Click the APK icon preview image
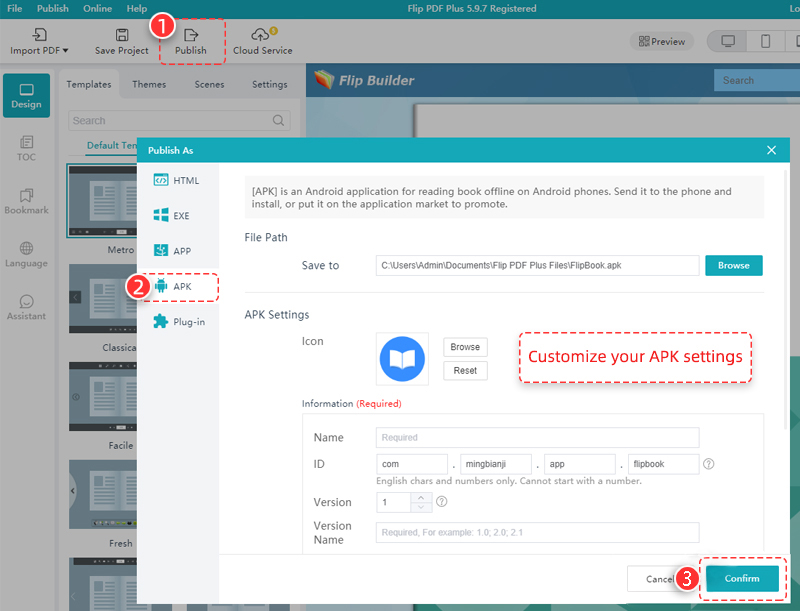 click(x=402, y=359)
